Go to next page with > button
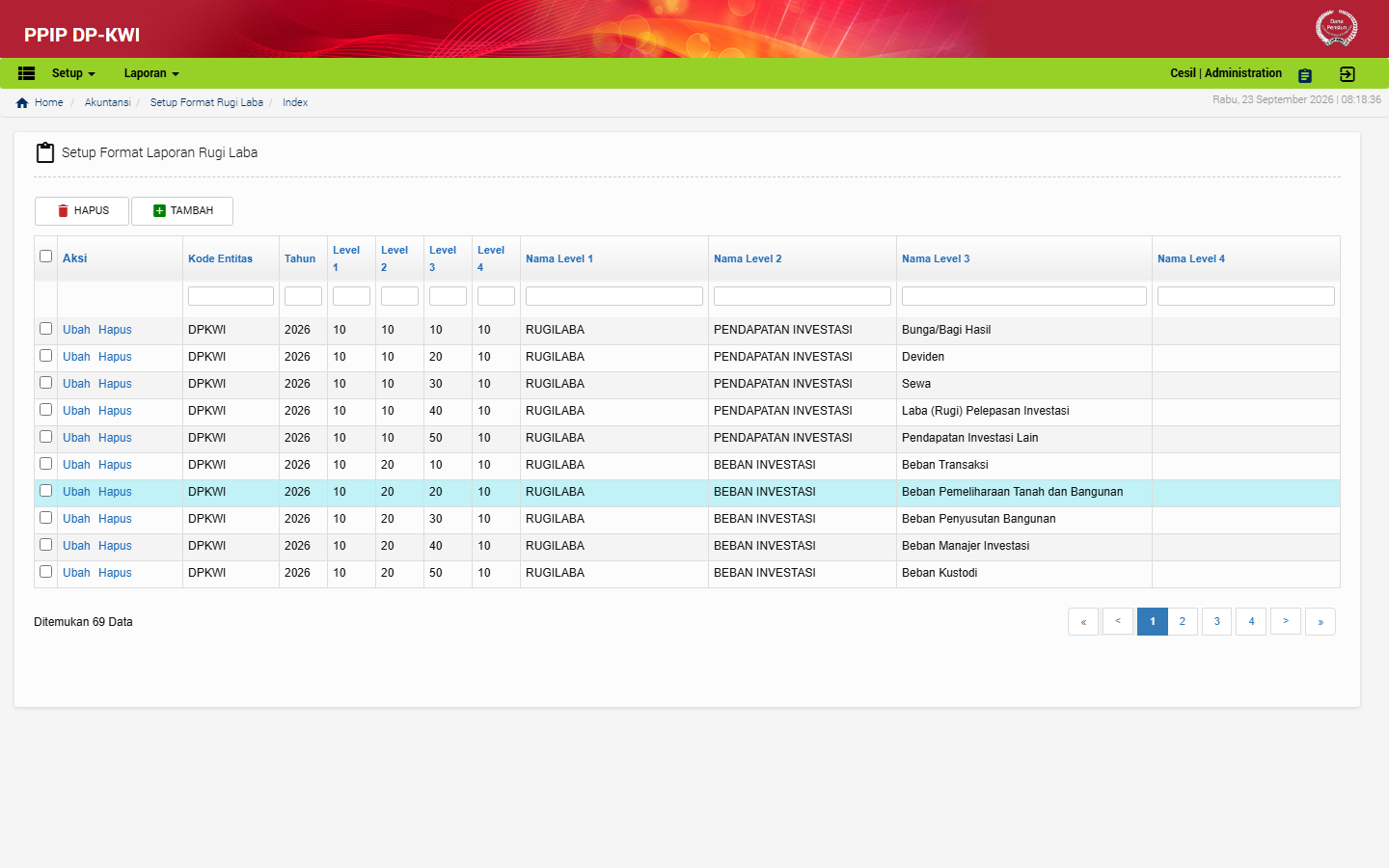Viewport: 1389px width, 868px height. [x=1286, y=622]
